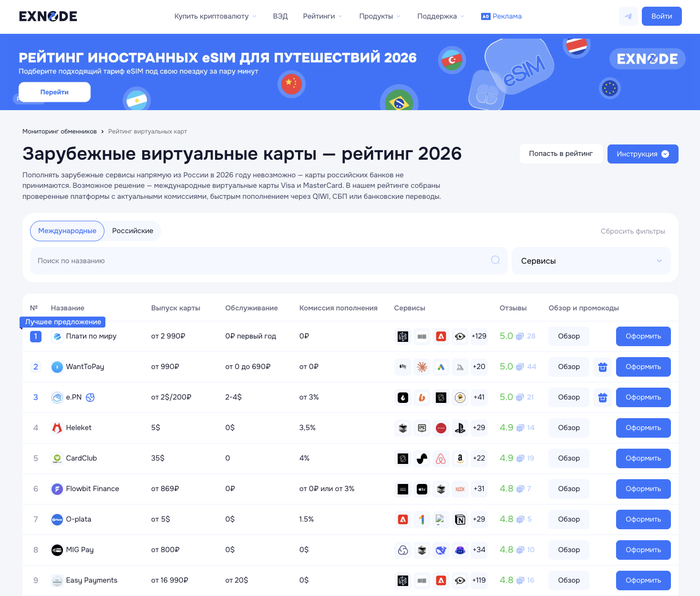Open Обзор for WantToPay
The image size is (700, 596).
coord(569,367)
